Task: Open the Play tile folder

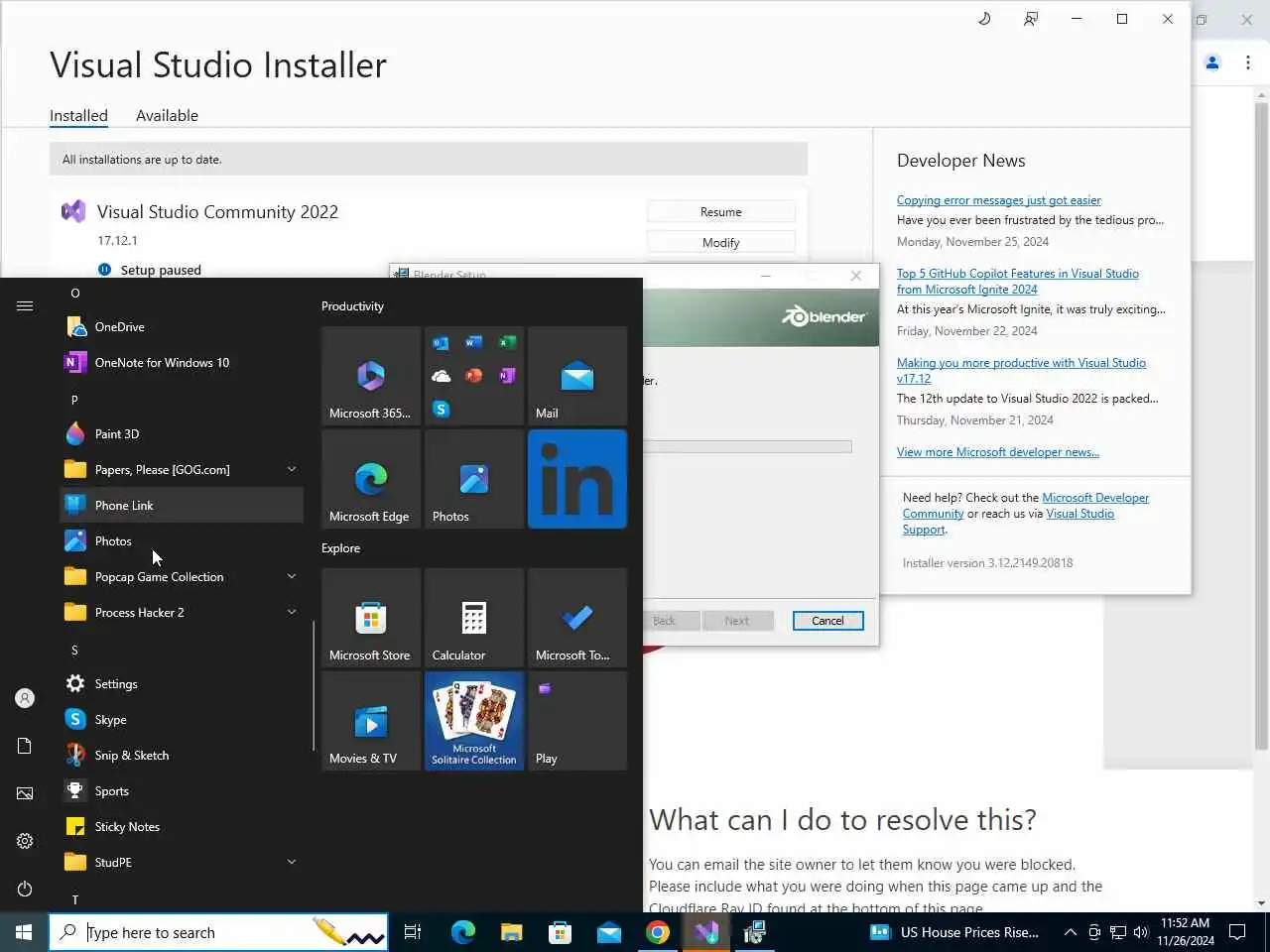Action: click(577, 721)
